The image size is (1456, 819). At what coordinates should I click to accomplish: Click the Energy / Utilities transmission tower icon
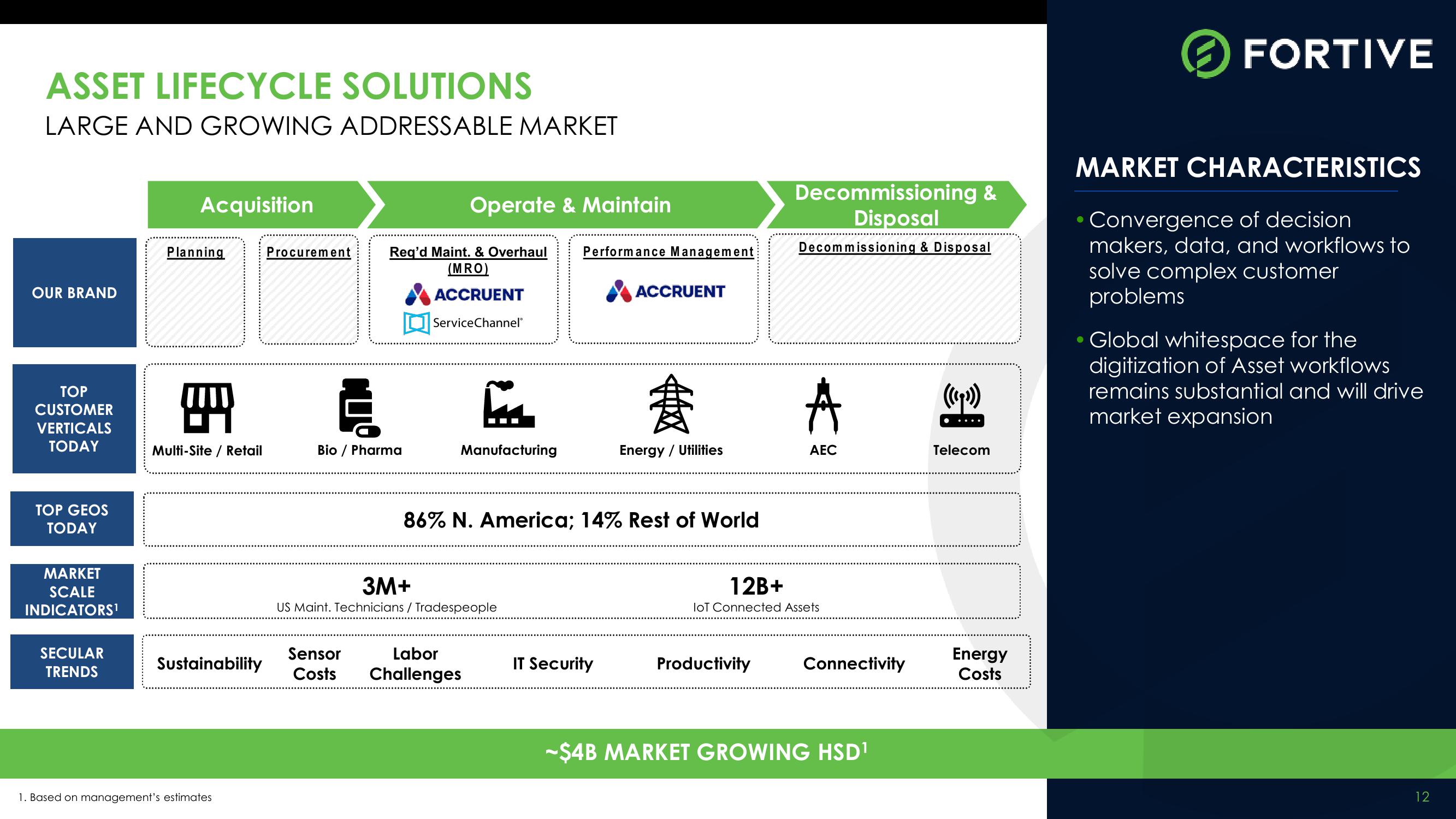[670, 403]
